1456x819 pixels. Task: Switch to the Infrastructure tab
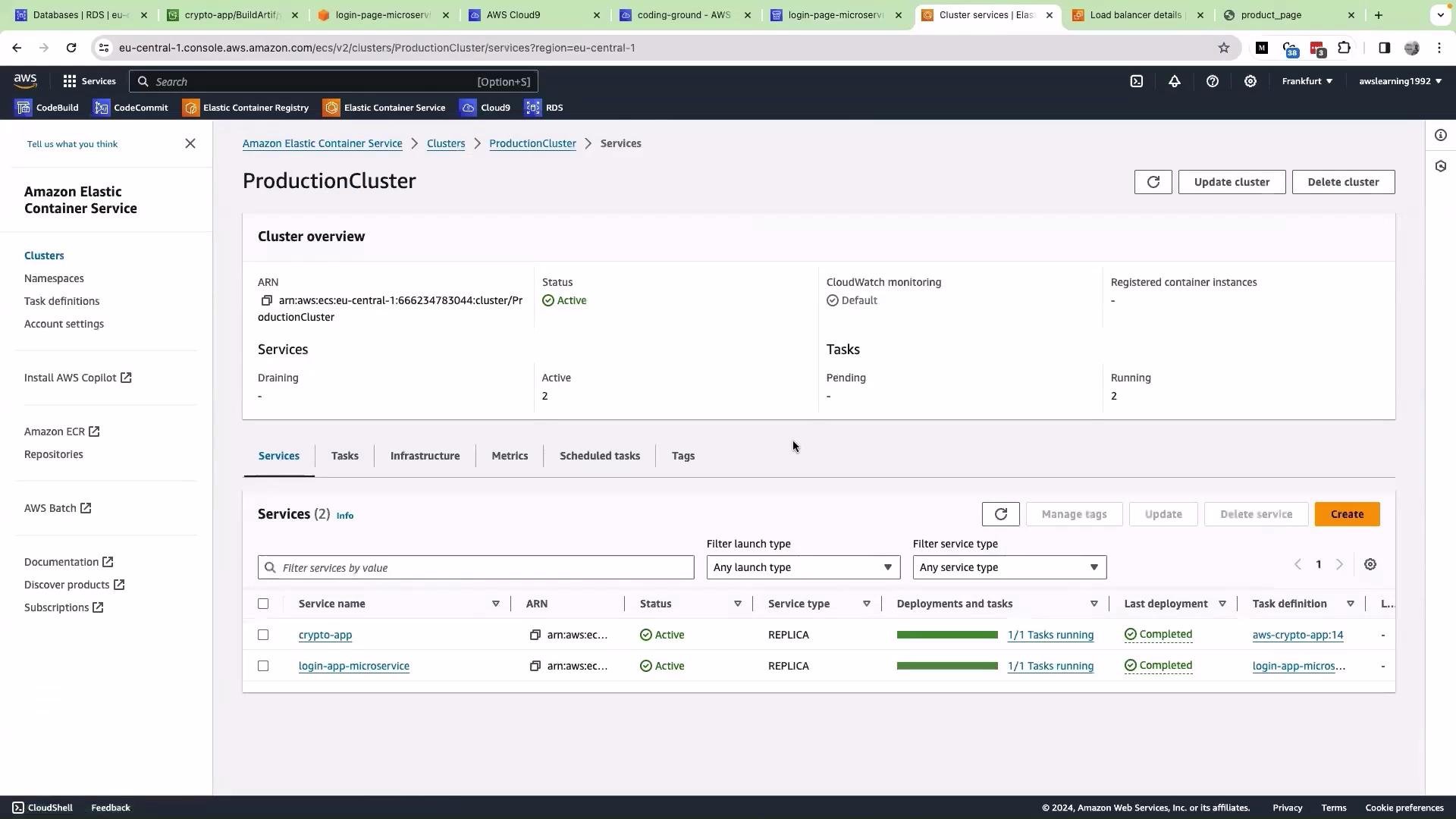425,456
